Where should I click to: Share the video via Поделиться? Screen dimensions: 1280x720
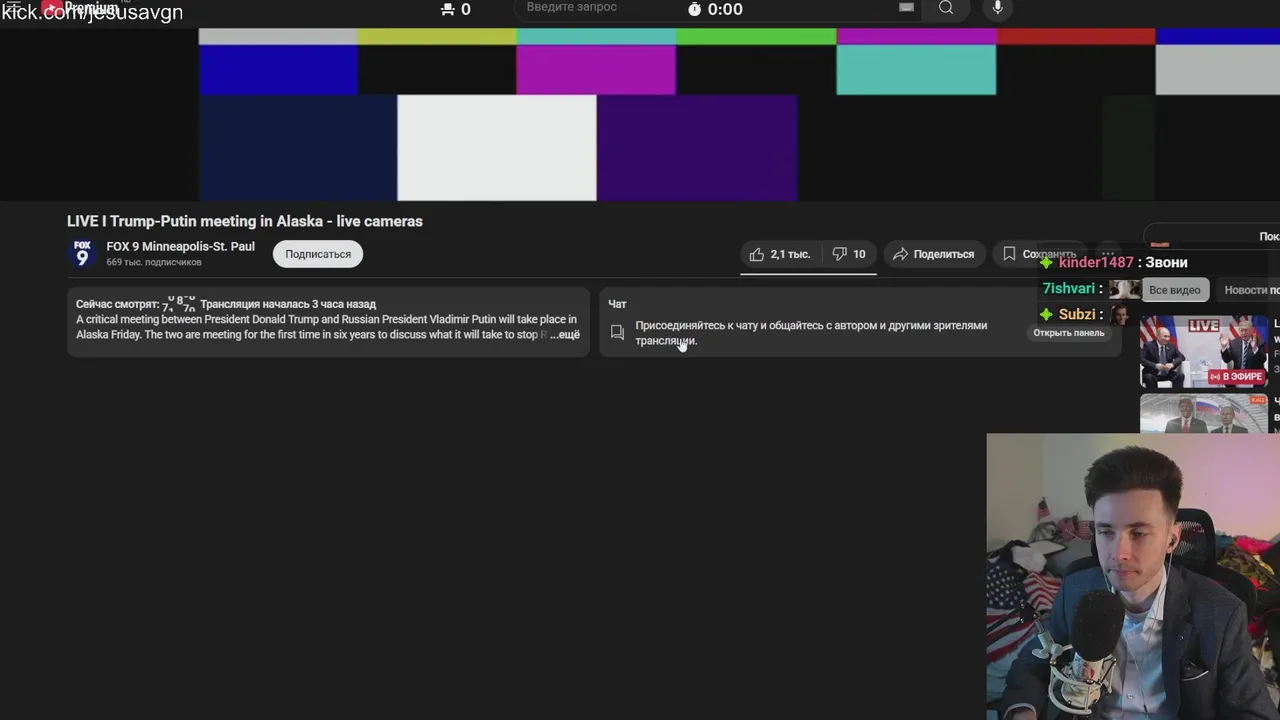click(933, 254)
